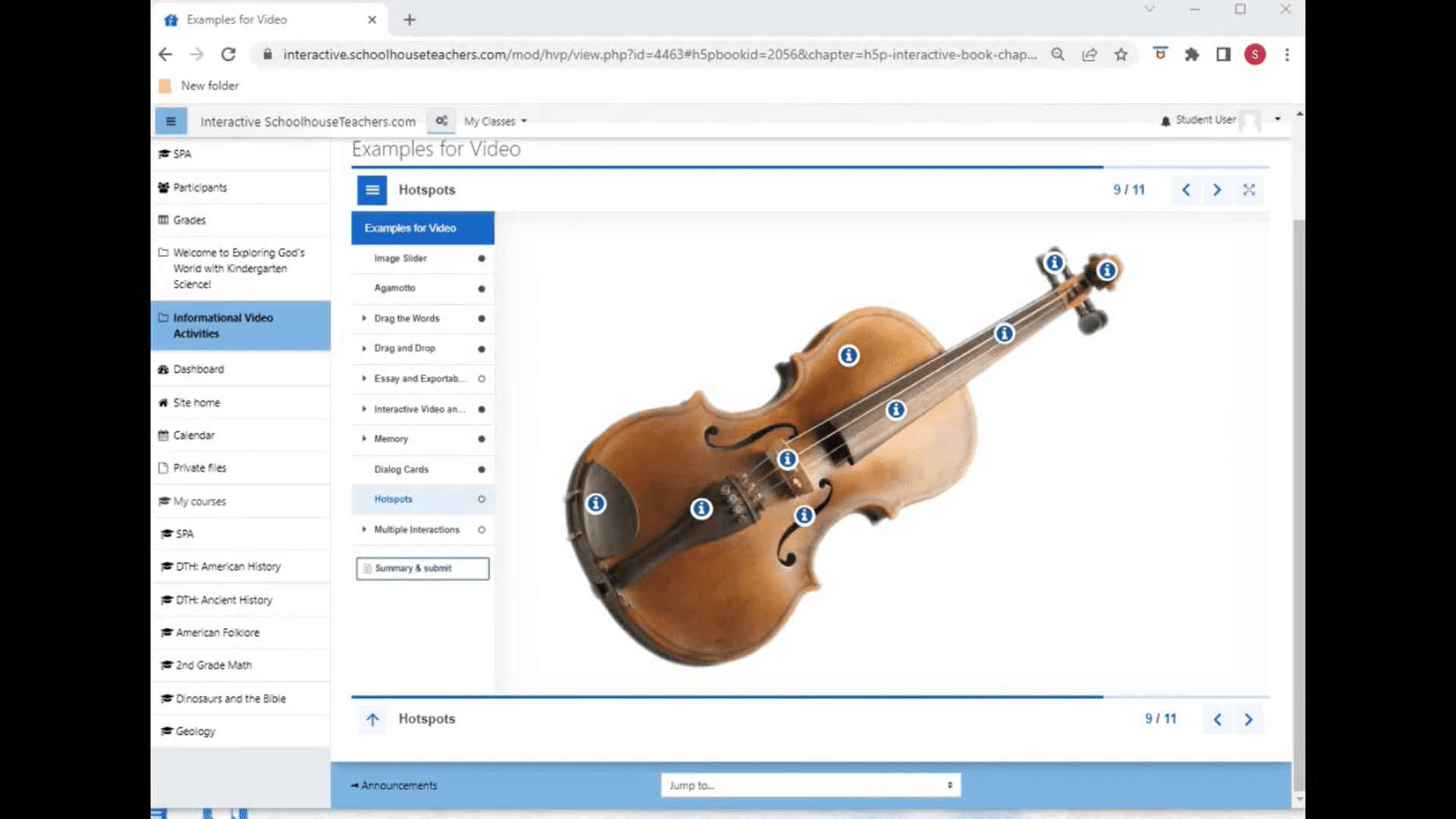Viewport: 1456px width, 819px height.
Task: Open Chrome side panel icon
Action: [1223, 55]
